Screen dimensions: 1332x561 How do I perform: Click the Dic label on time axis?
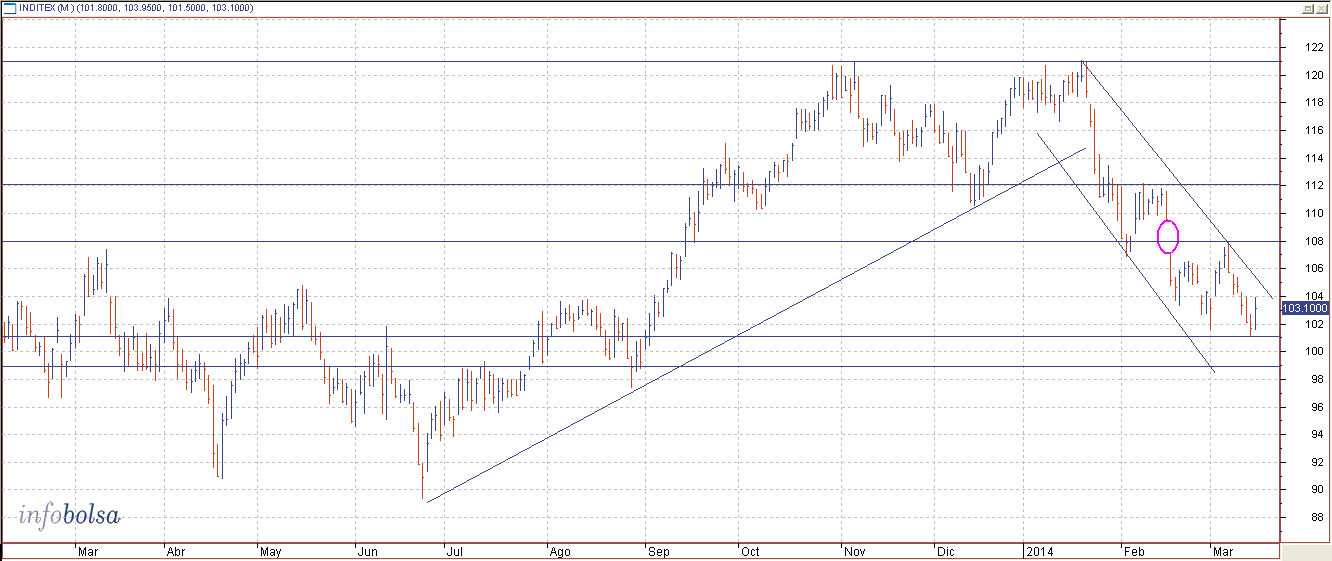pos(945,551)
